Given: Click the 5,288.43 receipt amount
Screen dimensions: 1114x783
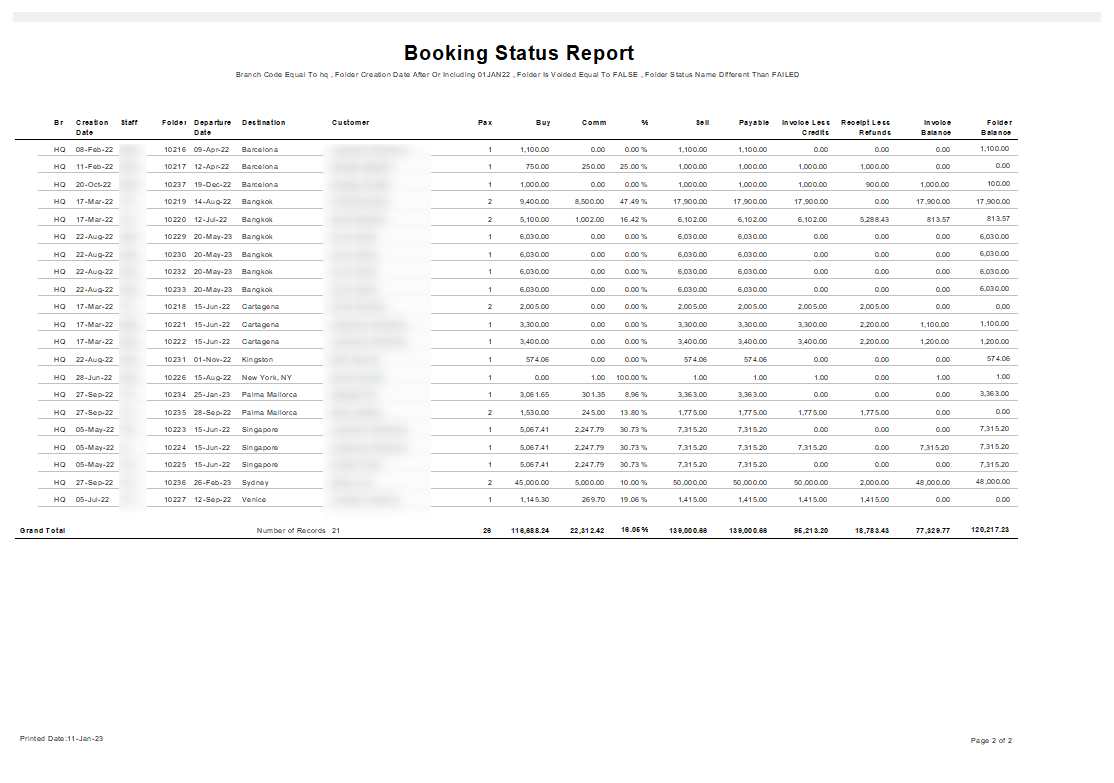Looking at the screenshot, I should click(x=874, y=220).
